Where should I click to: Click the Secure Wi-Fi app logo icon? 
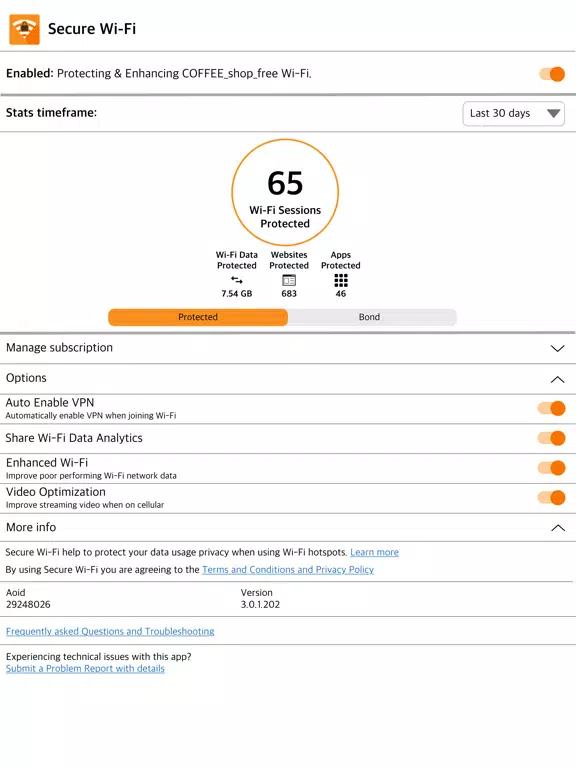24,29
